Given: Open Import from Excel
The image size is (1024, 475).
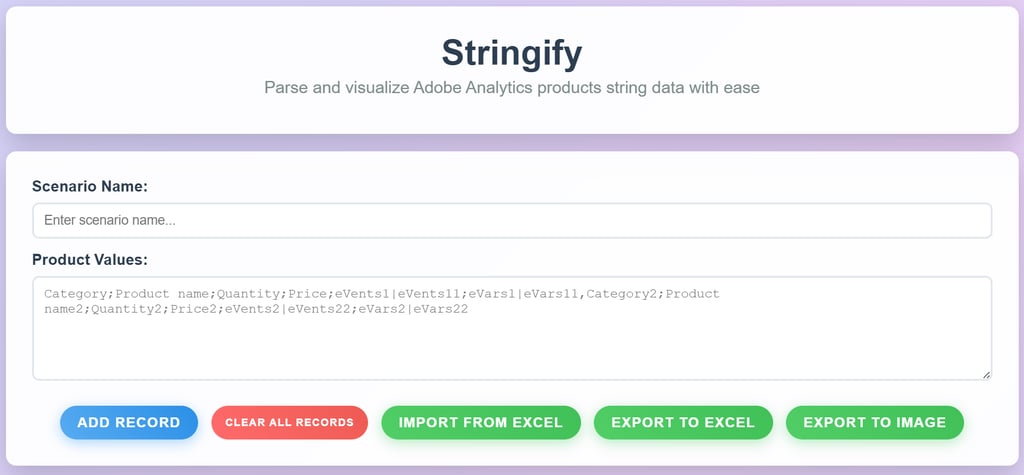Looking at the screenshot, I should click(x=480, y=422).
